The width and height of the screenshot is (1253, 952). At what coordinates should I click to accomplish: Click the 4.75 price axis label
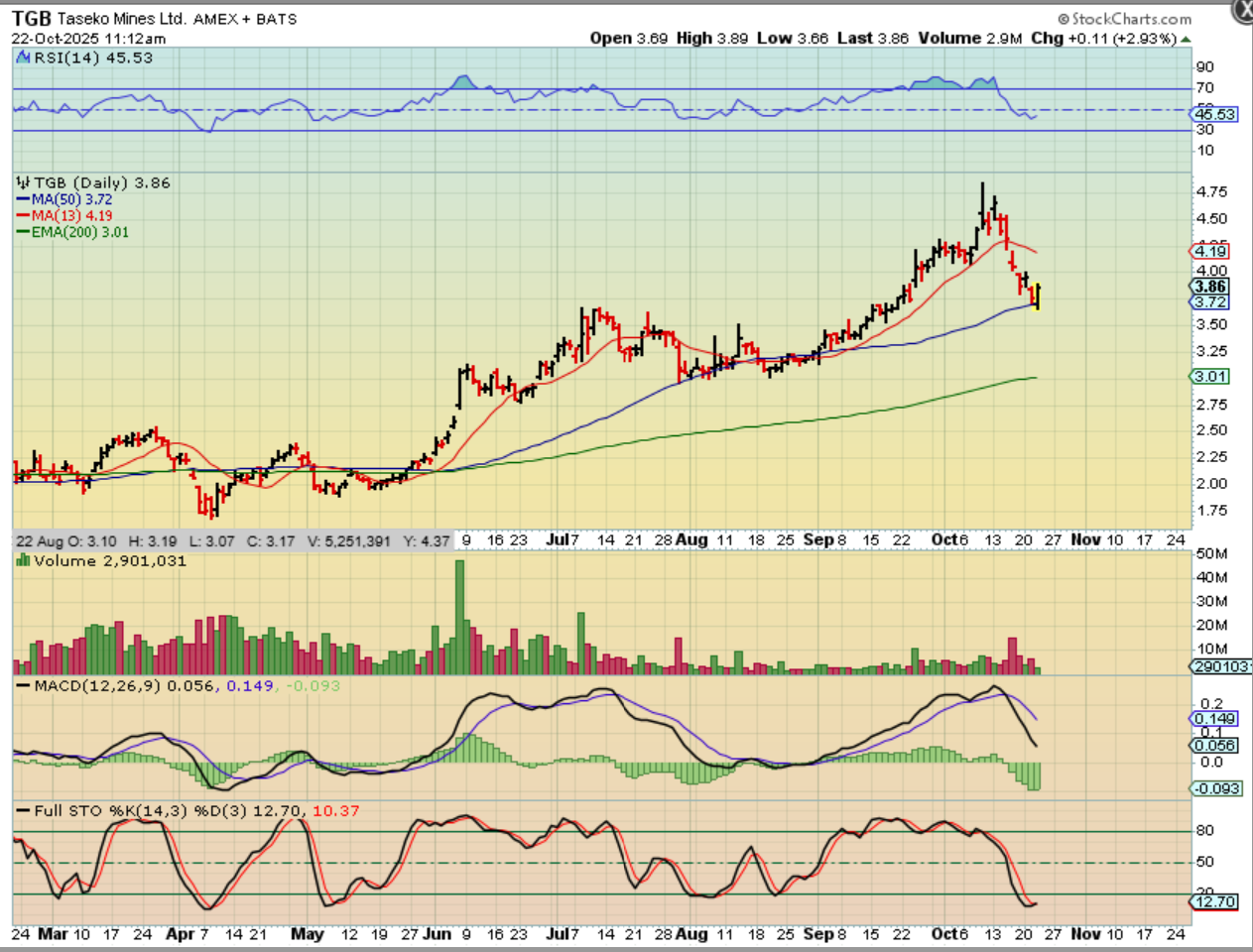[1212, 191]
